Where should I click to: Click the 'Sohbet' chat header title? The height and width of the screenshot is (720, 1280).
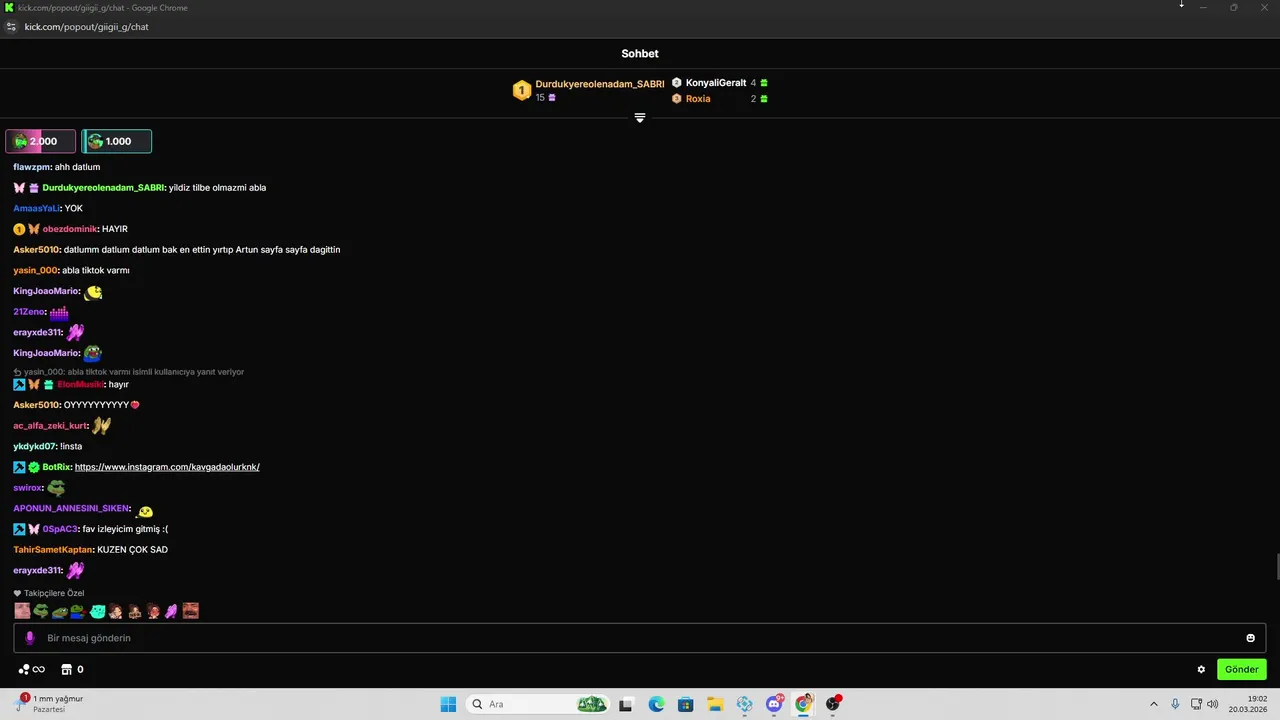[640, 54]
